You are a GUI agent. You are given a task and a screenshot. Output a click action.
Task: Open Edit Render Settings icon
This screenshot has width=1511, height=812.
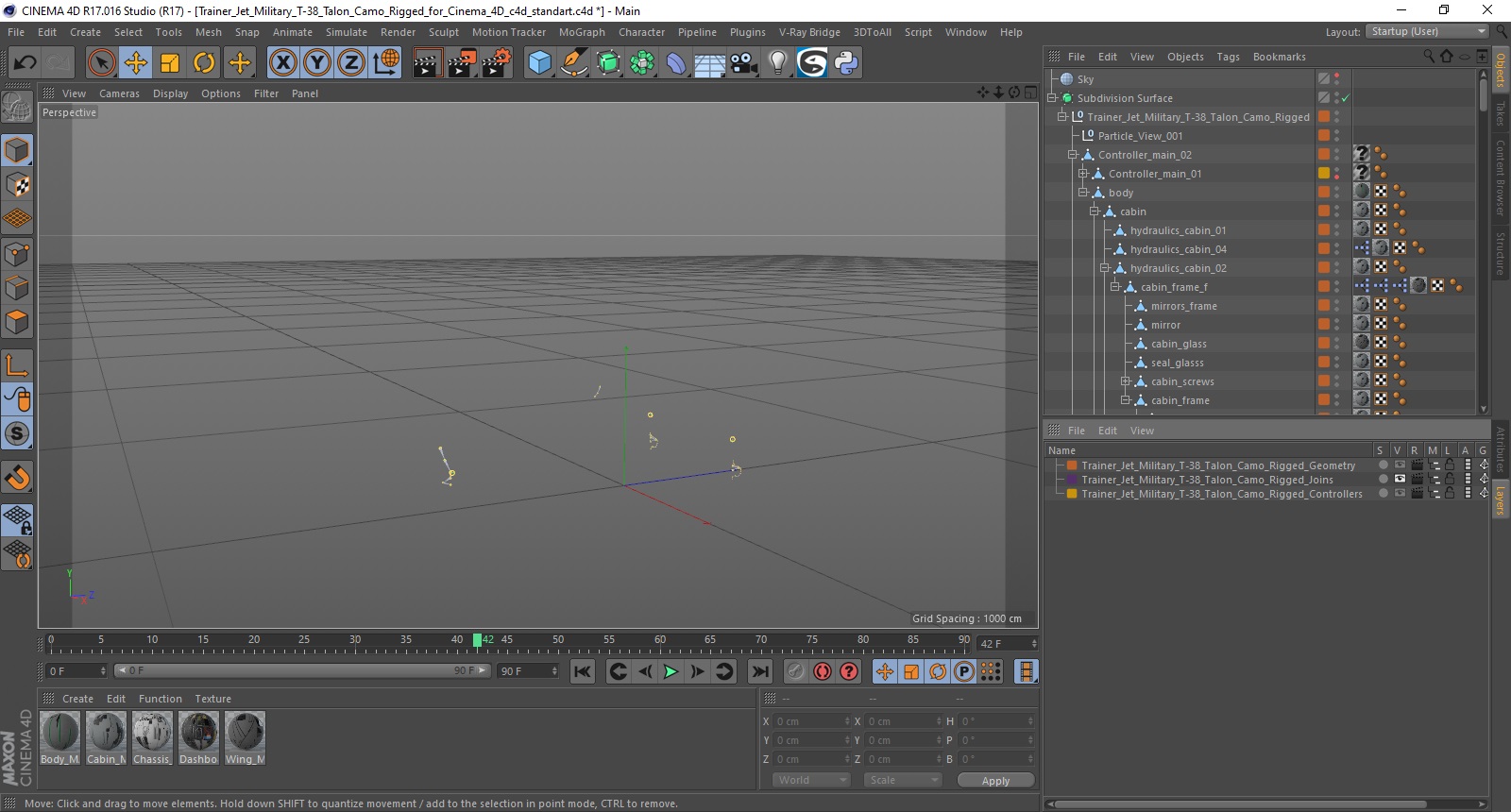tap(497, 63)
